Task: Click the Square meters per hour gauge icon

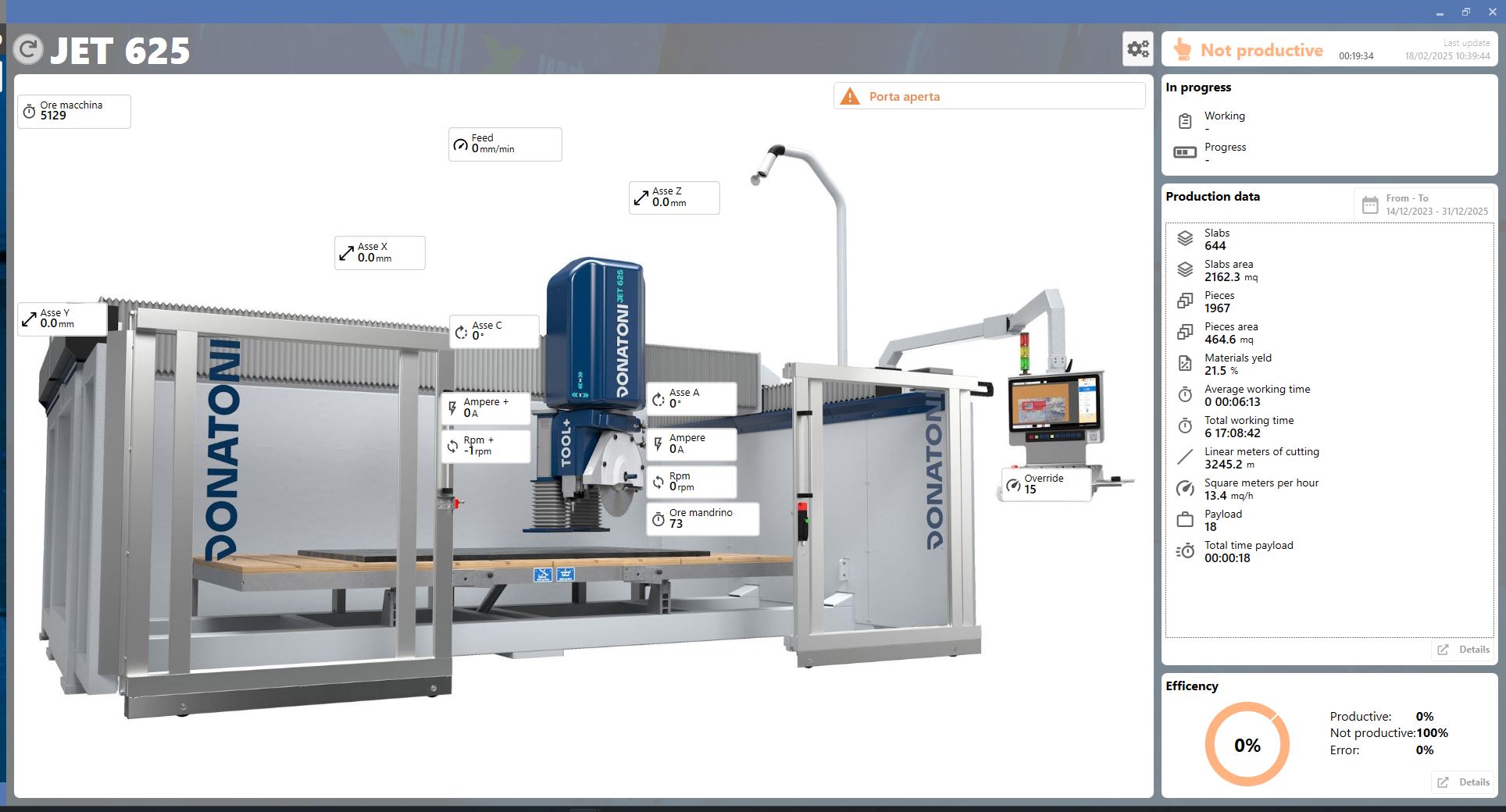Action: 1185,489
